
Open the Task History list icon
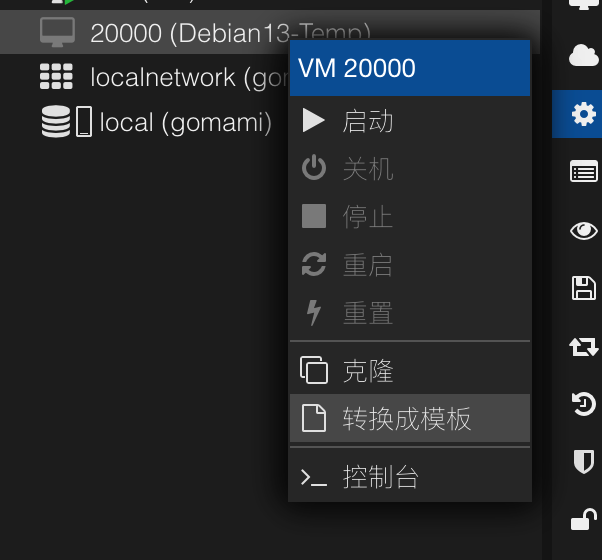coord(583,172)
